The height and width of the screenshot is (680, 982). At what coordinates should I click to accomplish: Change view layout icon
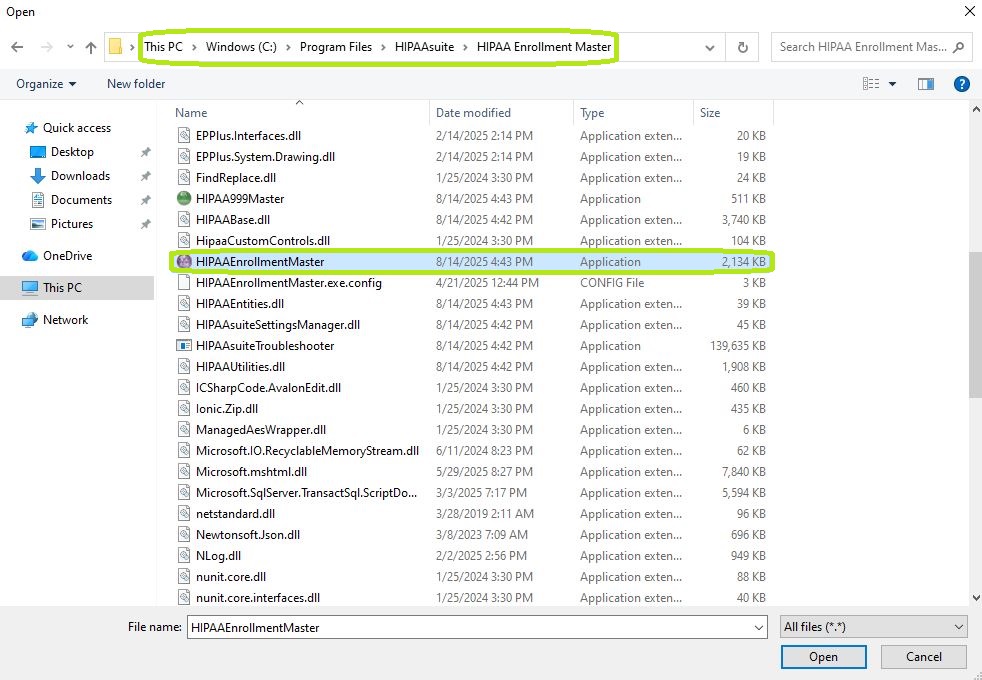(871, 84)
